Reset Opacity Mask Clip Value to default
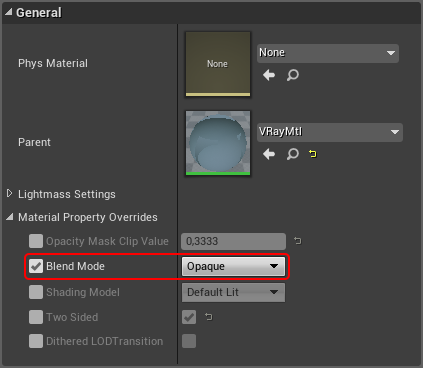Screen dimensions: 423x368 tap(298, 241)
